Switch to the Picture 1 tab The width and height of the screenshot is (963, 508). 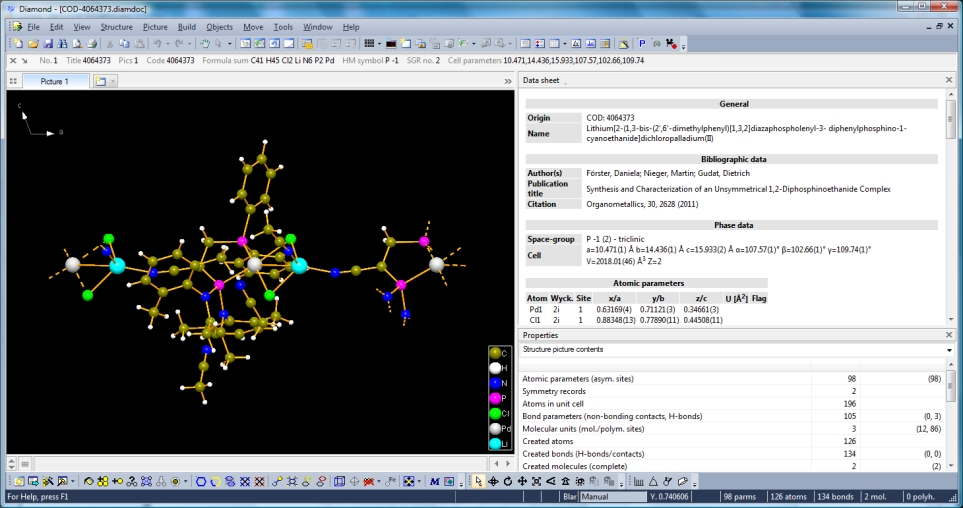tap(54, 81)
